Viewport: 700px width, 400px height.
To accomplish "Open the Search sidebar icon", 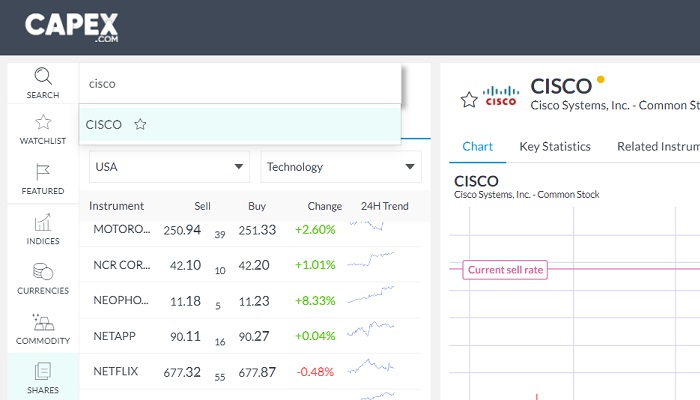I will click(43, 83).
